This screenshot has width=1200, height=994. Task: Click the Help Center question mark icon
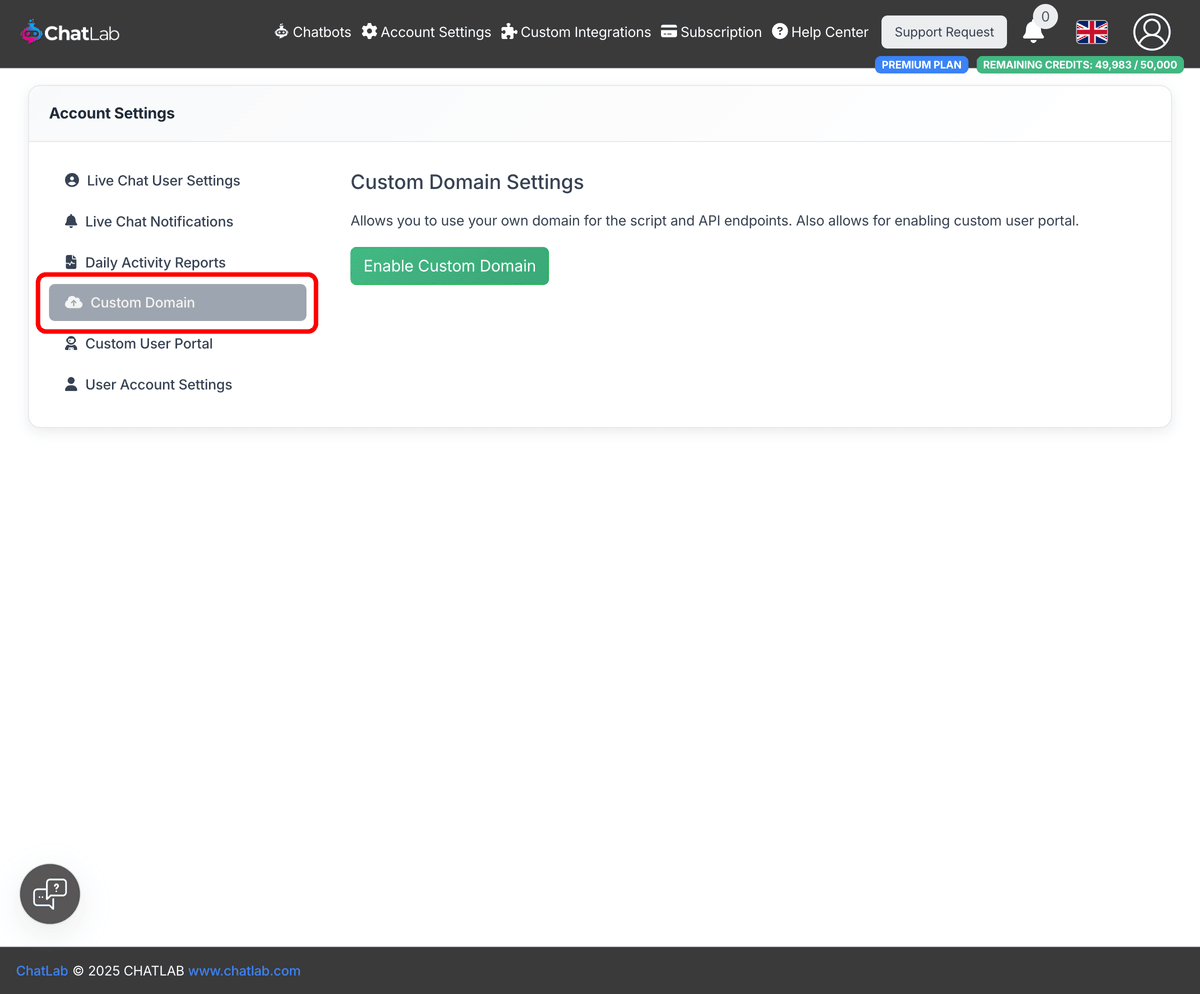pyautogui.click(x=781, y=31)
